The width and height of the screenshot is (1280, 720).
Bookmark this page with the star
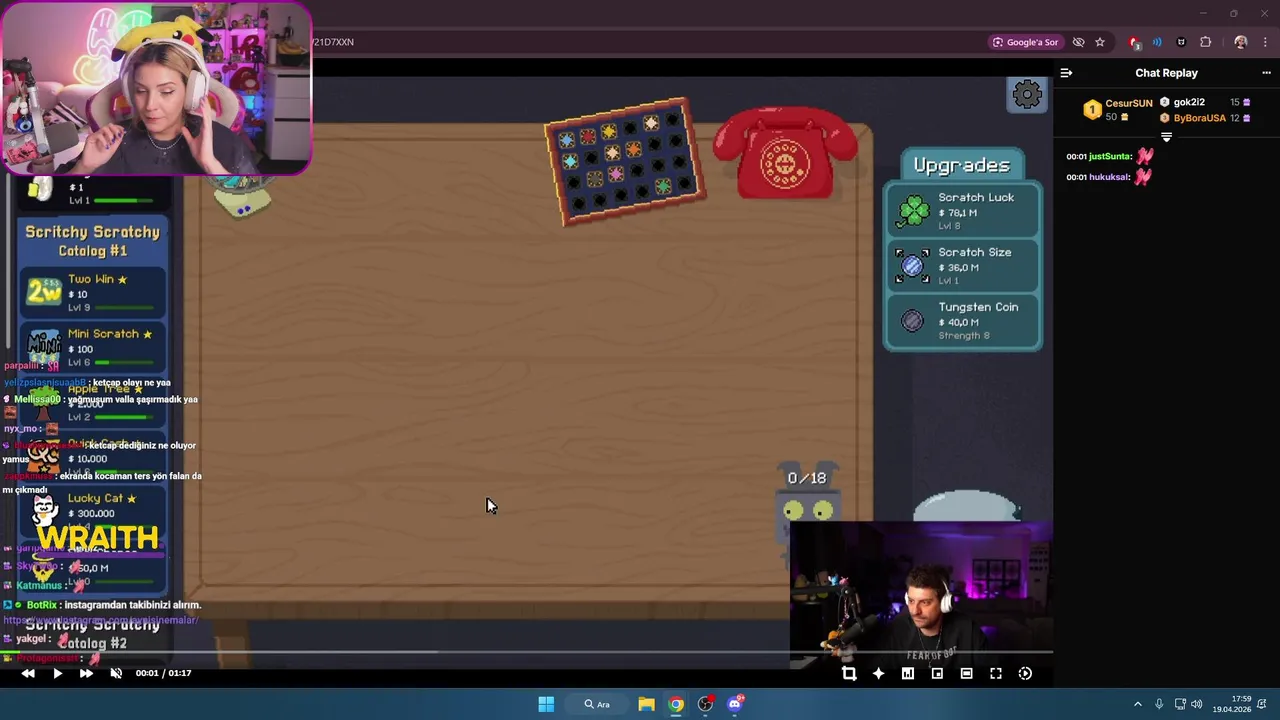tap(1100, 42)
